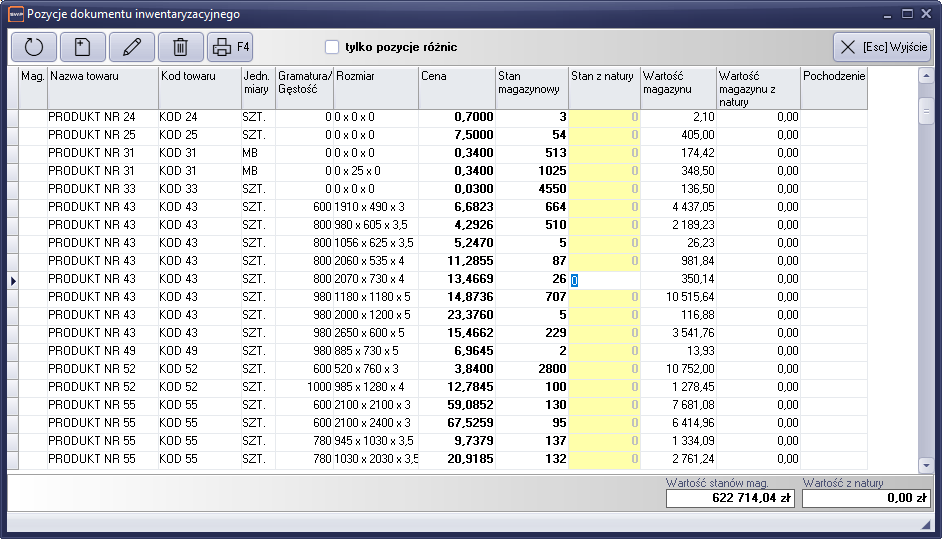Click the trash delete icon
This screenshot has width=942, height=539.
(180, 47)
